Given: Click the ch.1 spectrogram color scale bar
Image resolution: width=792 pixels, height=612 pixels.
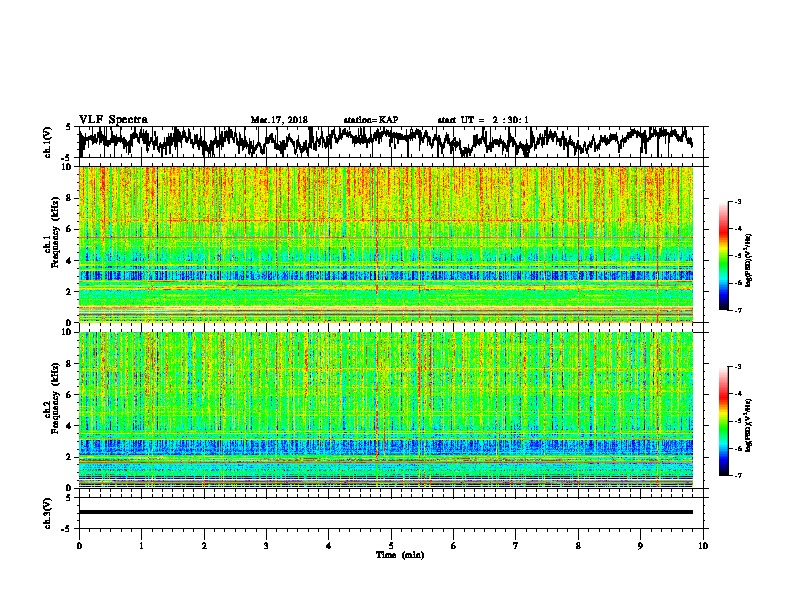Looking at the screenshot, I should click(x=723, y=256).
